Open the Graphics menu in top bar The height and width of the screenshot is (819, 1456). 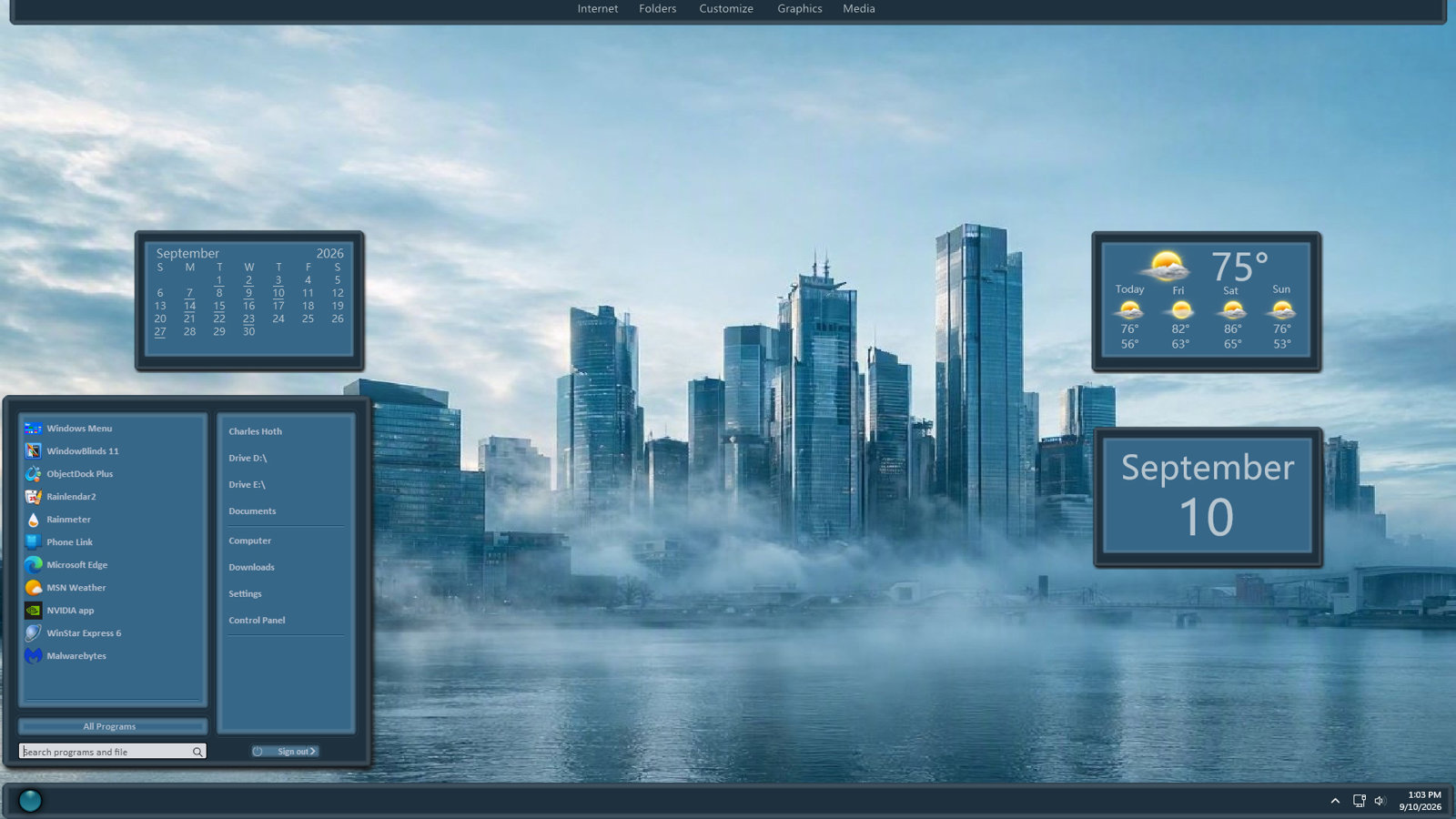[x=800, y=8]
